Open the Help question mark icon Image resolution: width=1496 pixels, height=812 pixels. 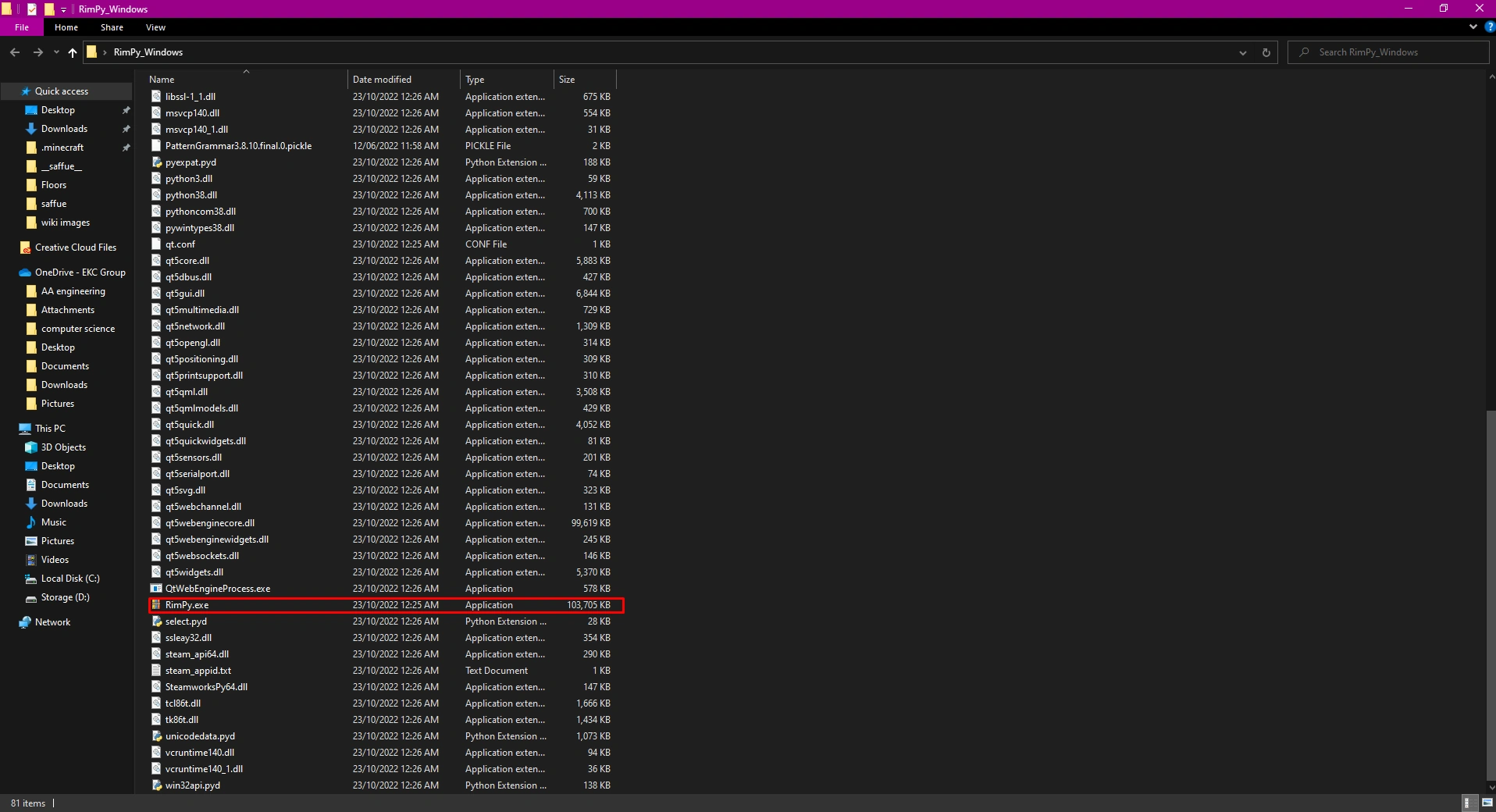click(1489, 27)
